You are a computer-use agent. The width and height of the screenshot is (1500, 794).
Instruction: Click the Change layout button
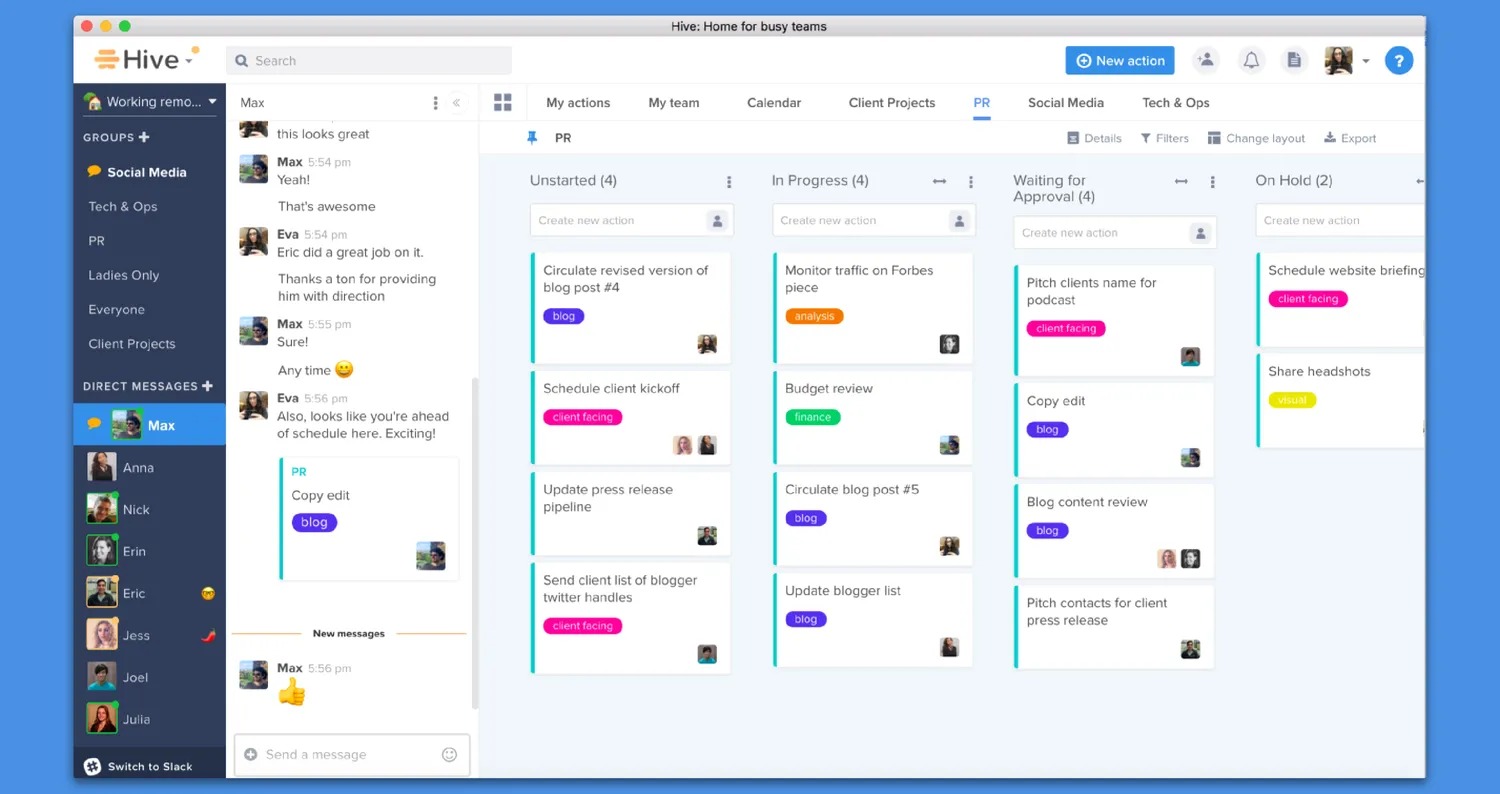[x=1256, y=138]
